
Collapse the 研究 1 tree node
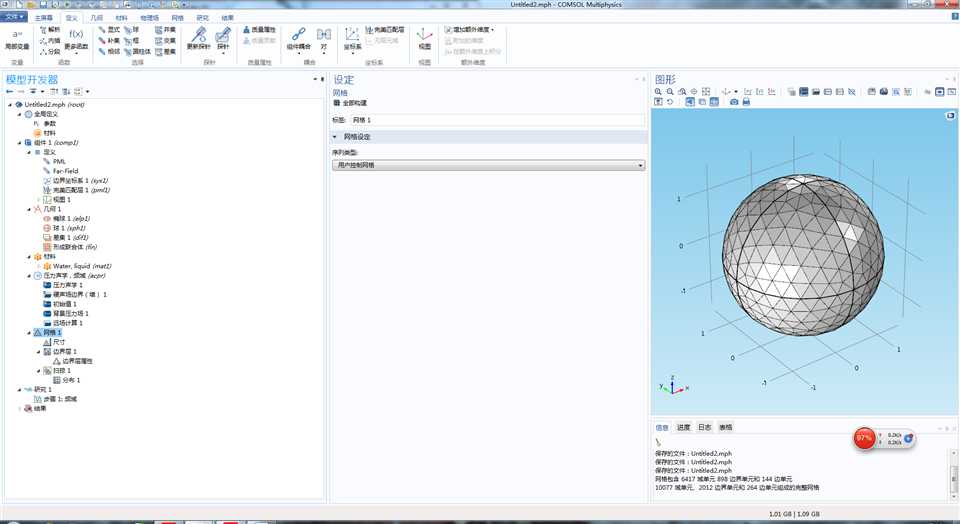(20, 389)
